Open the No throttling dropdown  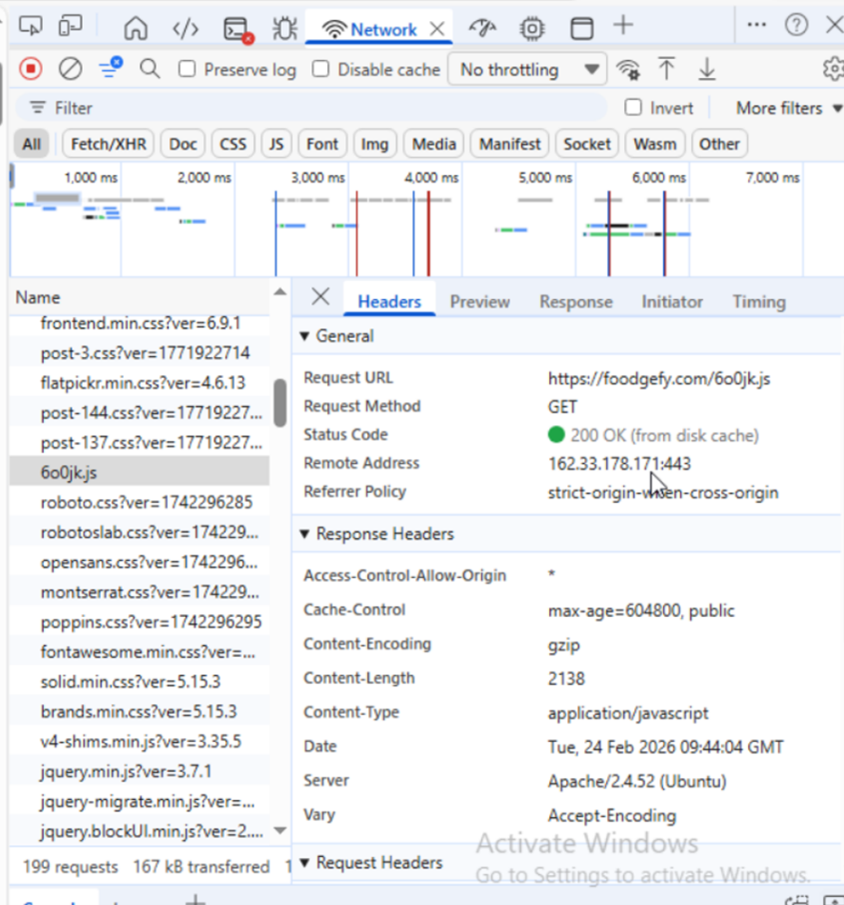527,69
